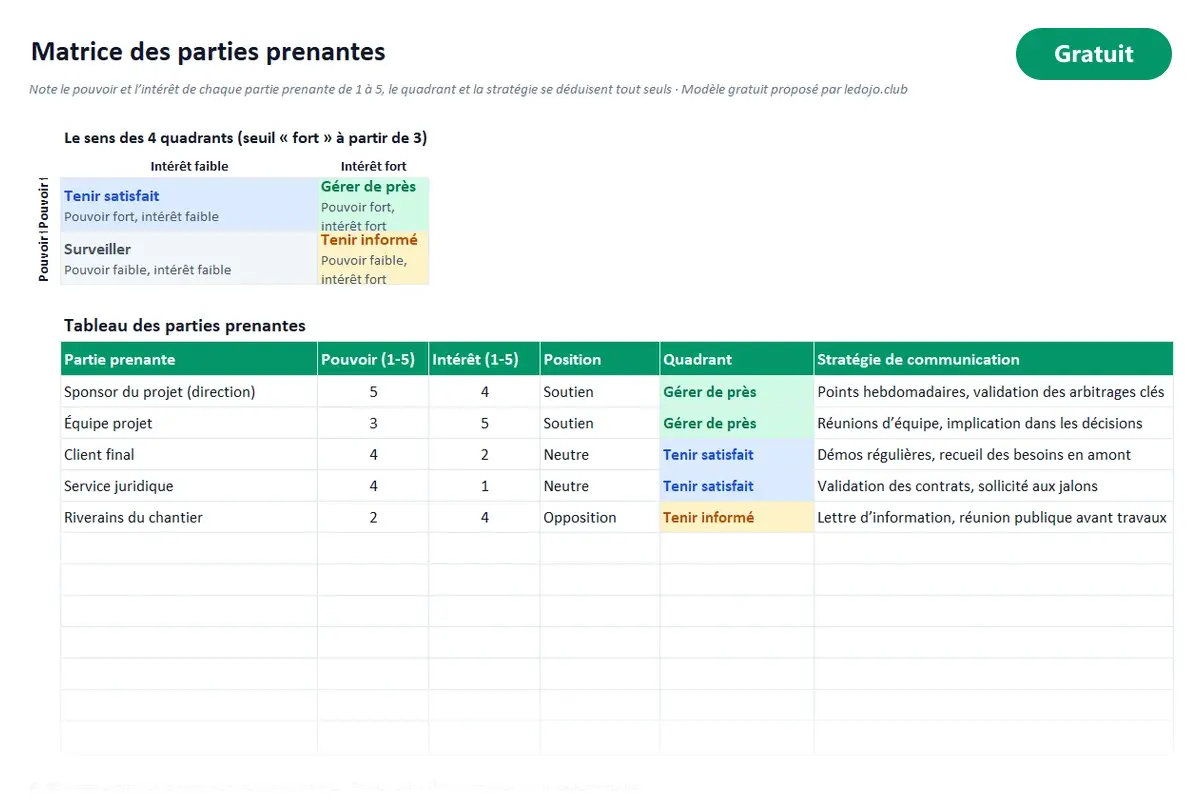
Task: Select the 'Tenir satisfait' quadrant legend cell
Action: [189, 205]
